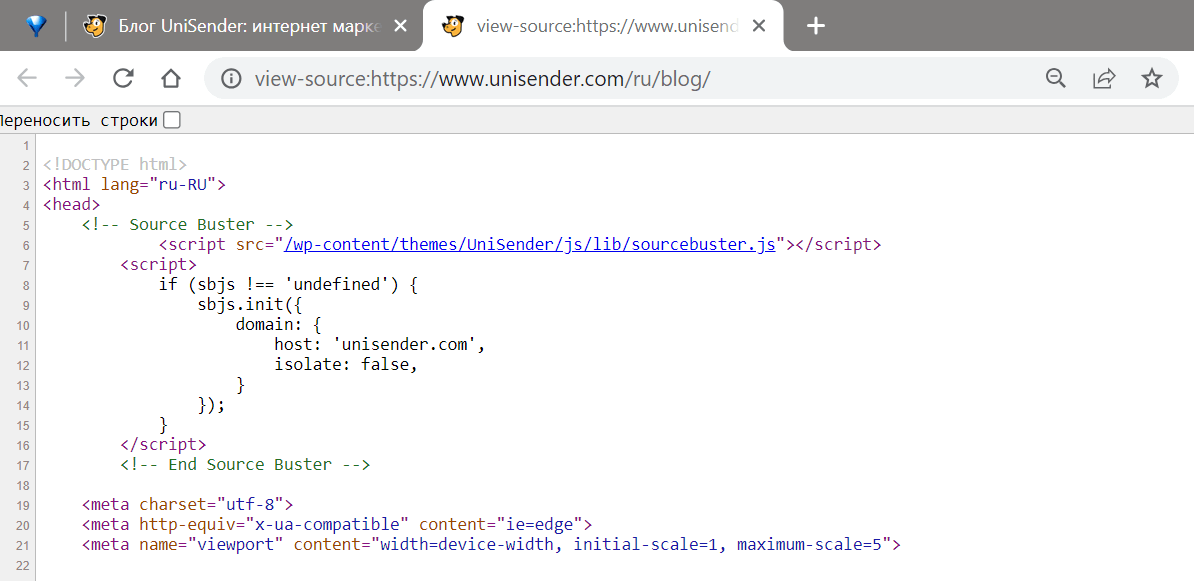Click line number 21 in gutter
The height and width of the screenshot is (581, 1194).
(22, 546)
